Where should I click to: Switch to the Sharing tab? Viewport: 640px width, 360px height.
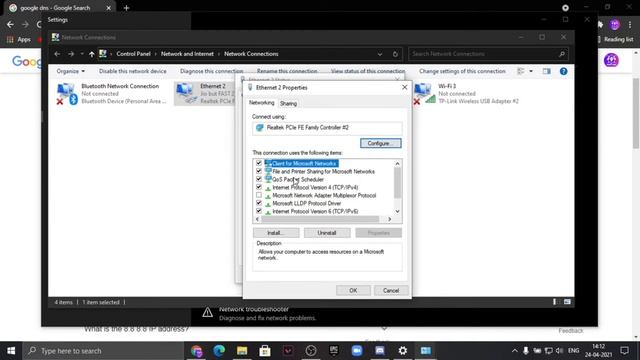click(288, 104)
